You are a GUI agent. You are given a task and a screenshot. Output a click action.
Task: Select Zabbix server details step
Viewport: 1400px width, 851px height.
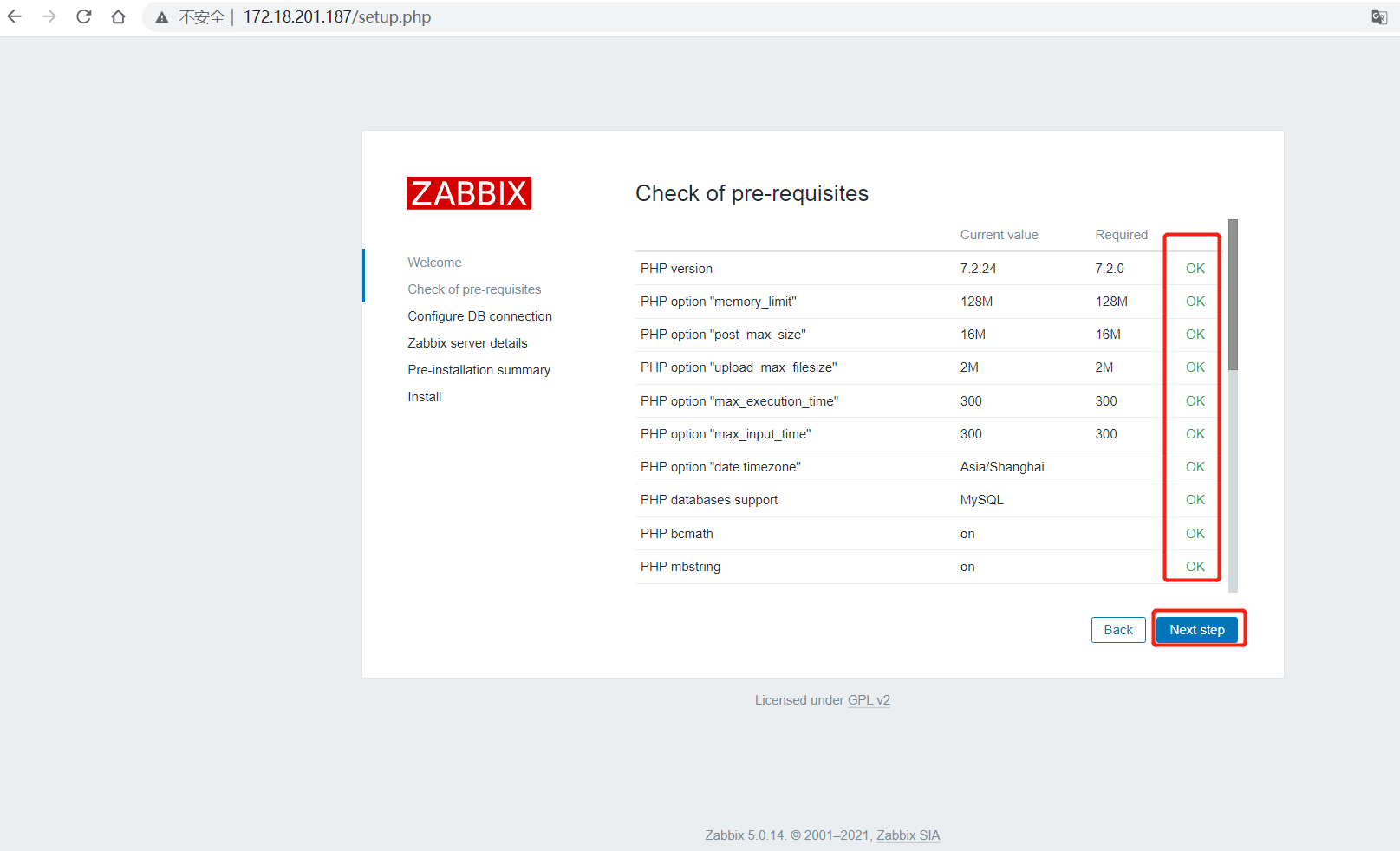click(x=467, y=343)
